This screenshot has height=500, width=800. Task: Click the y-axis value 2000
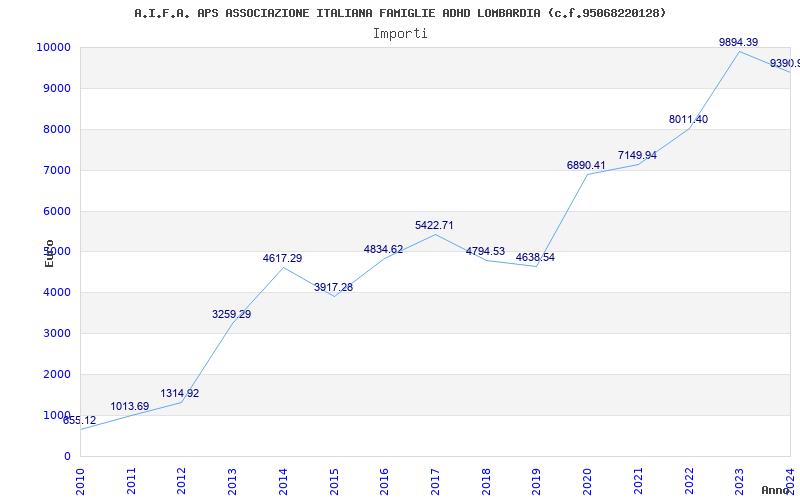tap(56, 374)
